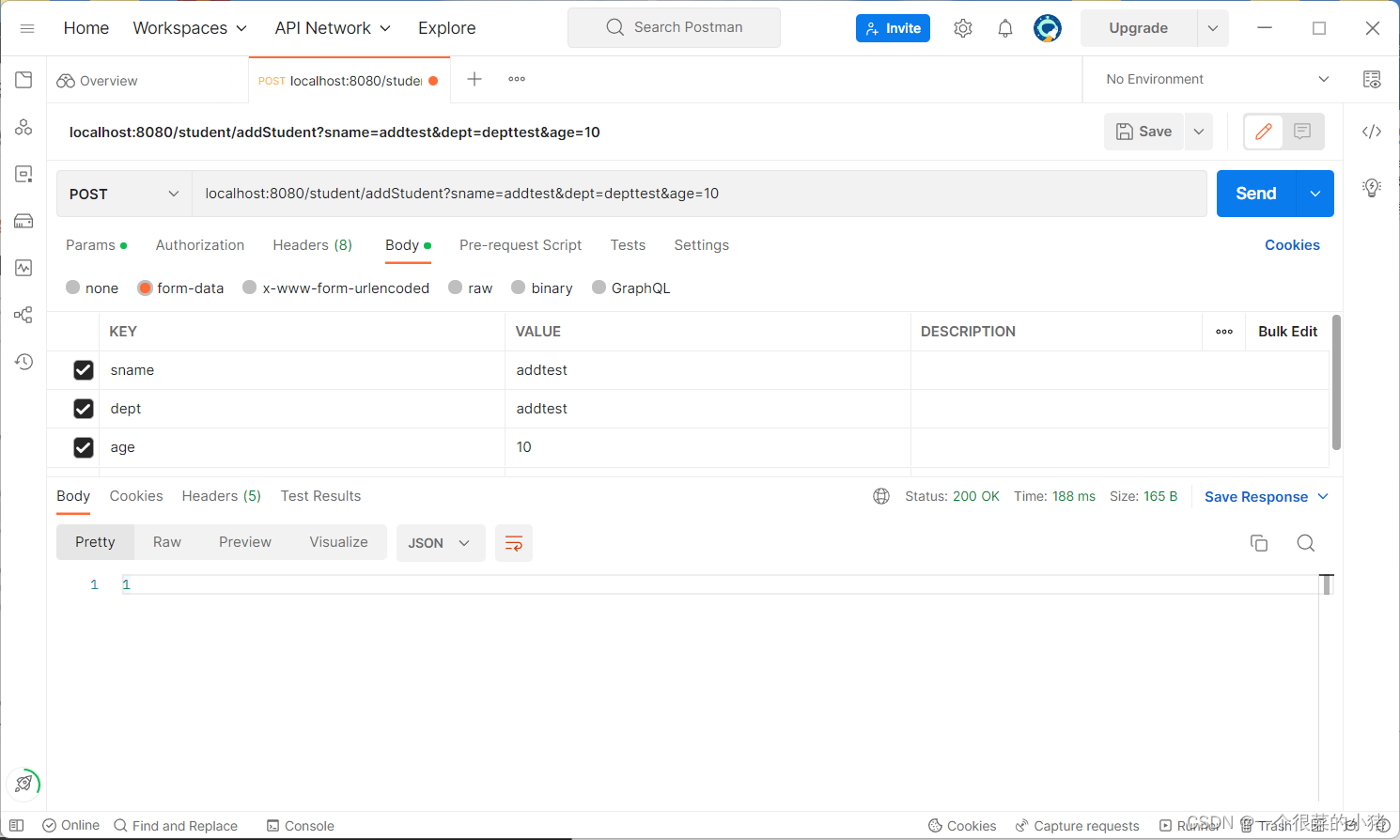Toggle the sidebar from status bar icon
The height and width of the screenshot is (840, 1400).
pos(17,825)
